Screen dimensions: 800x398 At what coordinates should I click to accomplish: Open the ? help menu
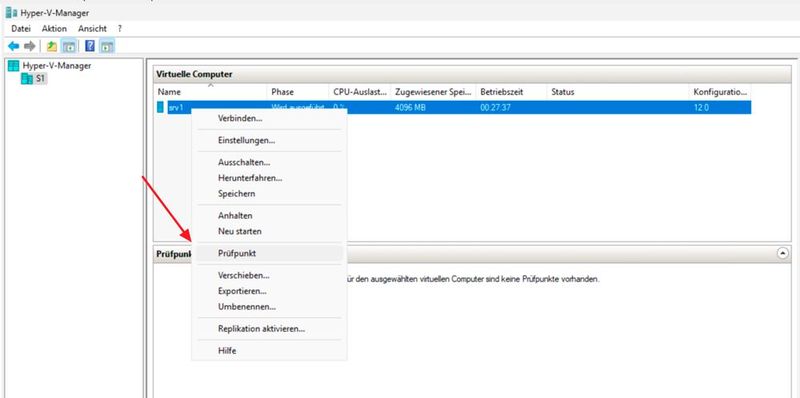[x=119, y=29]
